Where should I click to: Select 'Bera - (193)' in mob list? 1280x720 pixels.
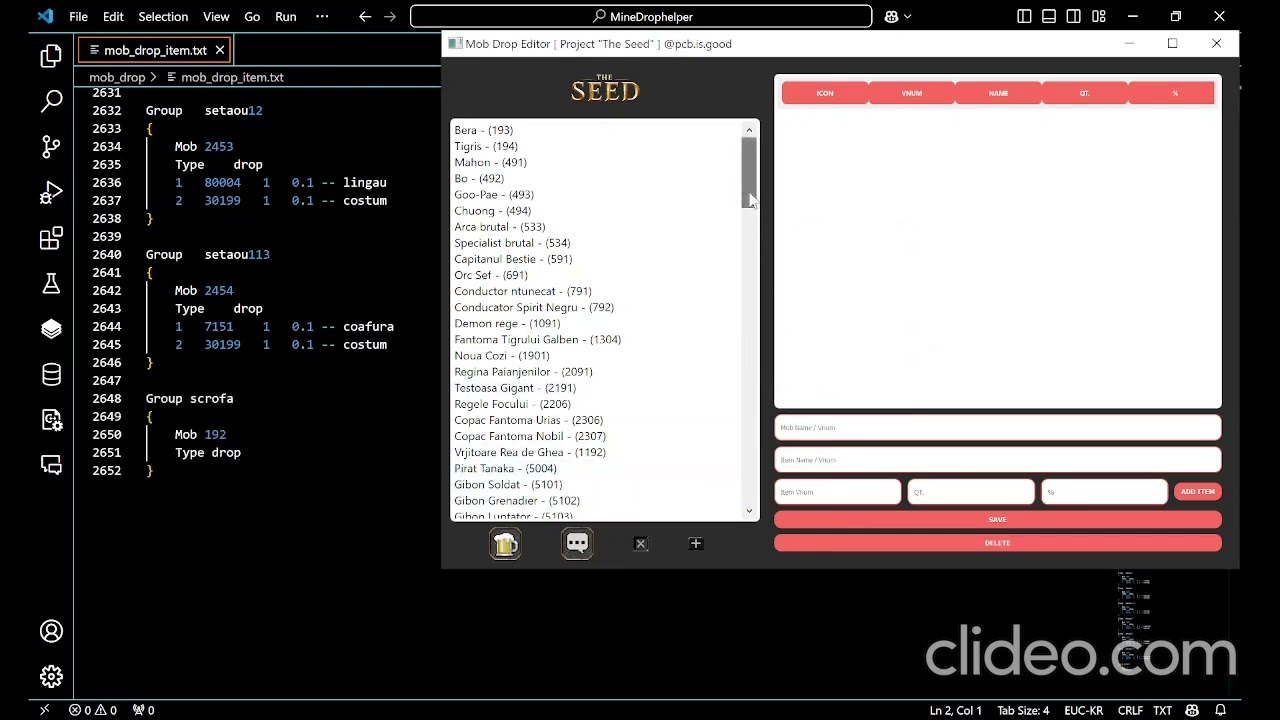coord(484,130)
